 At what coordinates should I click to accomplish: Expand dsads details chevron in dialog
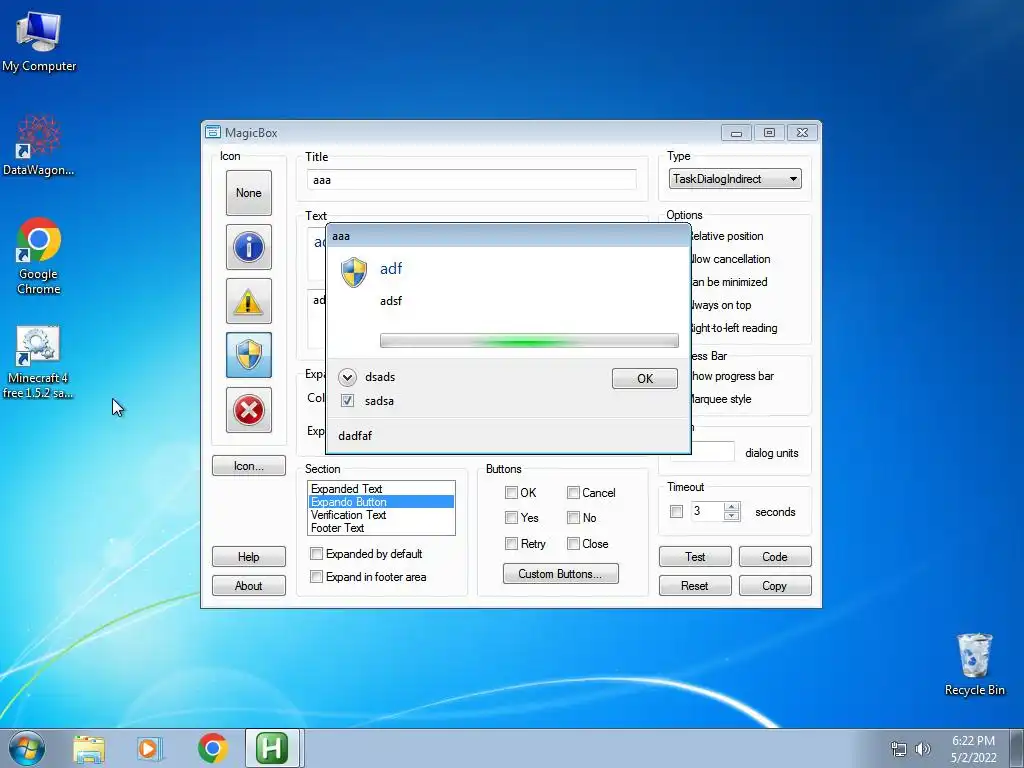click(347, 377)
